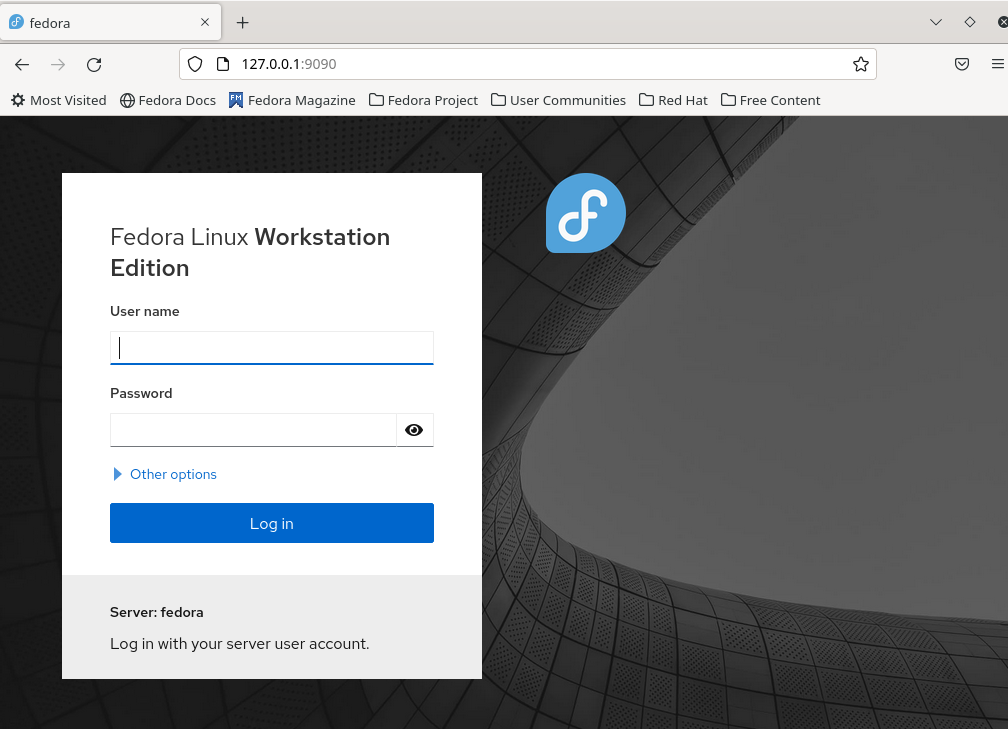Open the Fedora Project bookmarks folder
Viewport: 1008px width, 729px height.
pyautogui.click(x=423, y=100)
